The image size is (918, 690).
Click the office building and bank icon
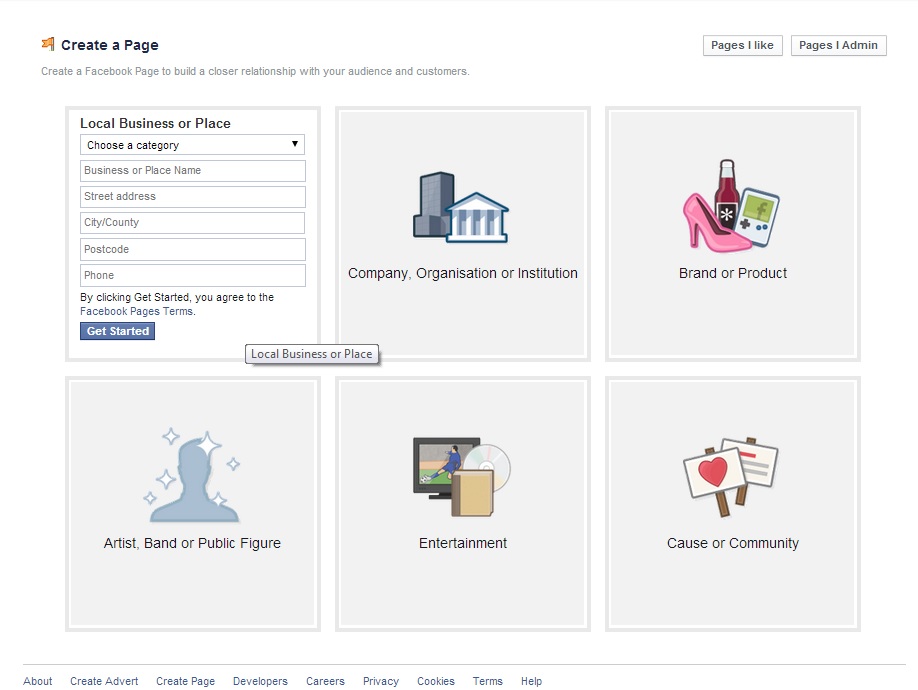pyautogui.click(x=461, y=207)
